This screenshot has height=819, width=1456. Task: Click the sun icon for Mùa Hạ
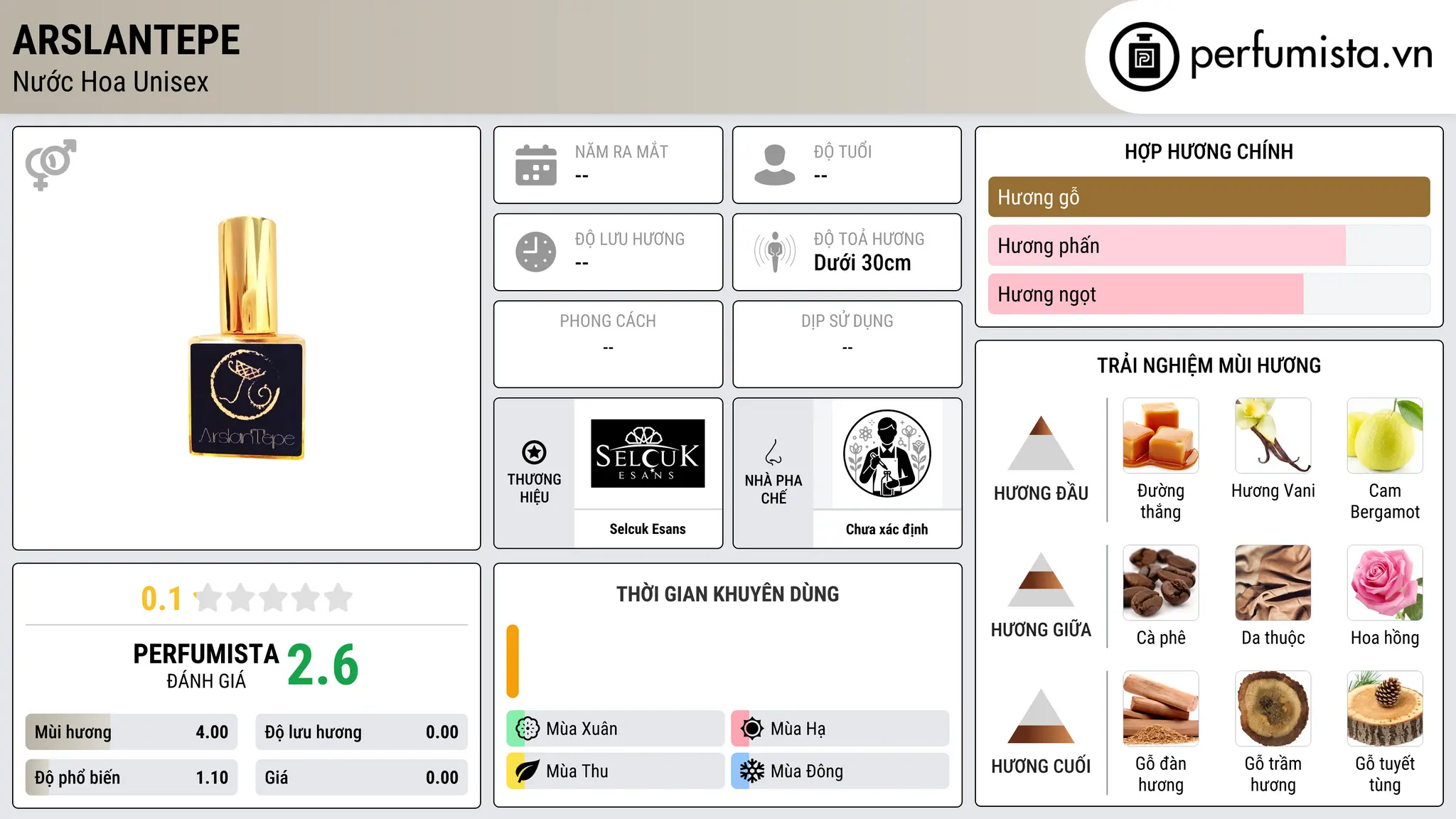(x=752, y=729)
